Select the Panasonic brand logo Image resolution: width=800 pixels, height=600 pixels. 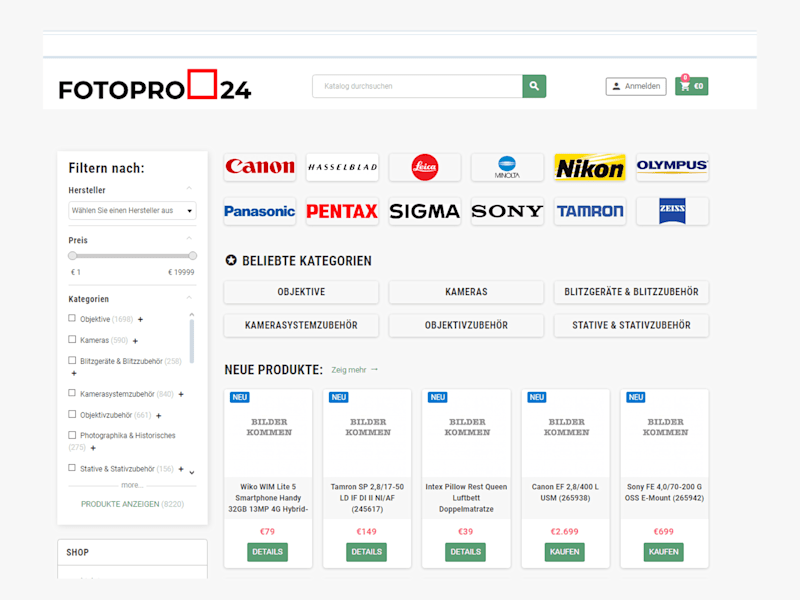click(260, 211)
